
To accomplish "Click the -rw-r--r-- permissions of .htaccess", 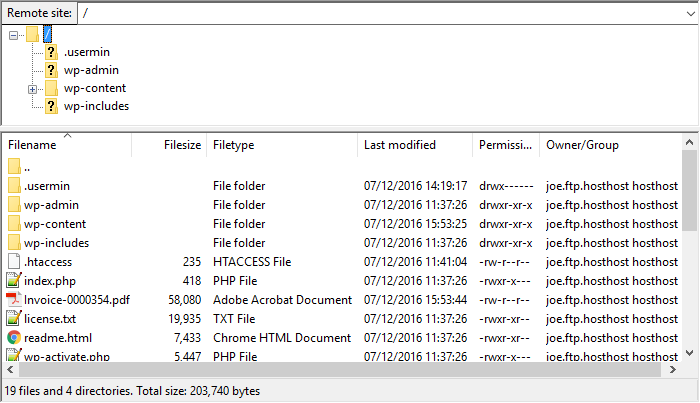I will point(504,262).
